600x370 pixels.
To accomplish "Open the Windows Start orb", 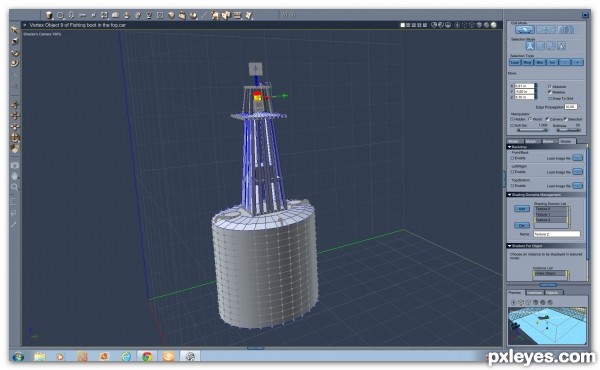I will pyautogui.click(x=18, y=357).
